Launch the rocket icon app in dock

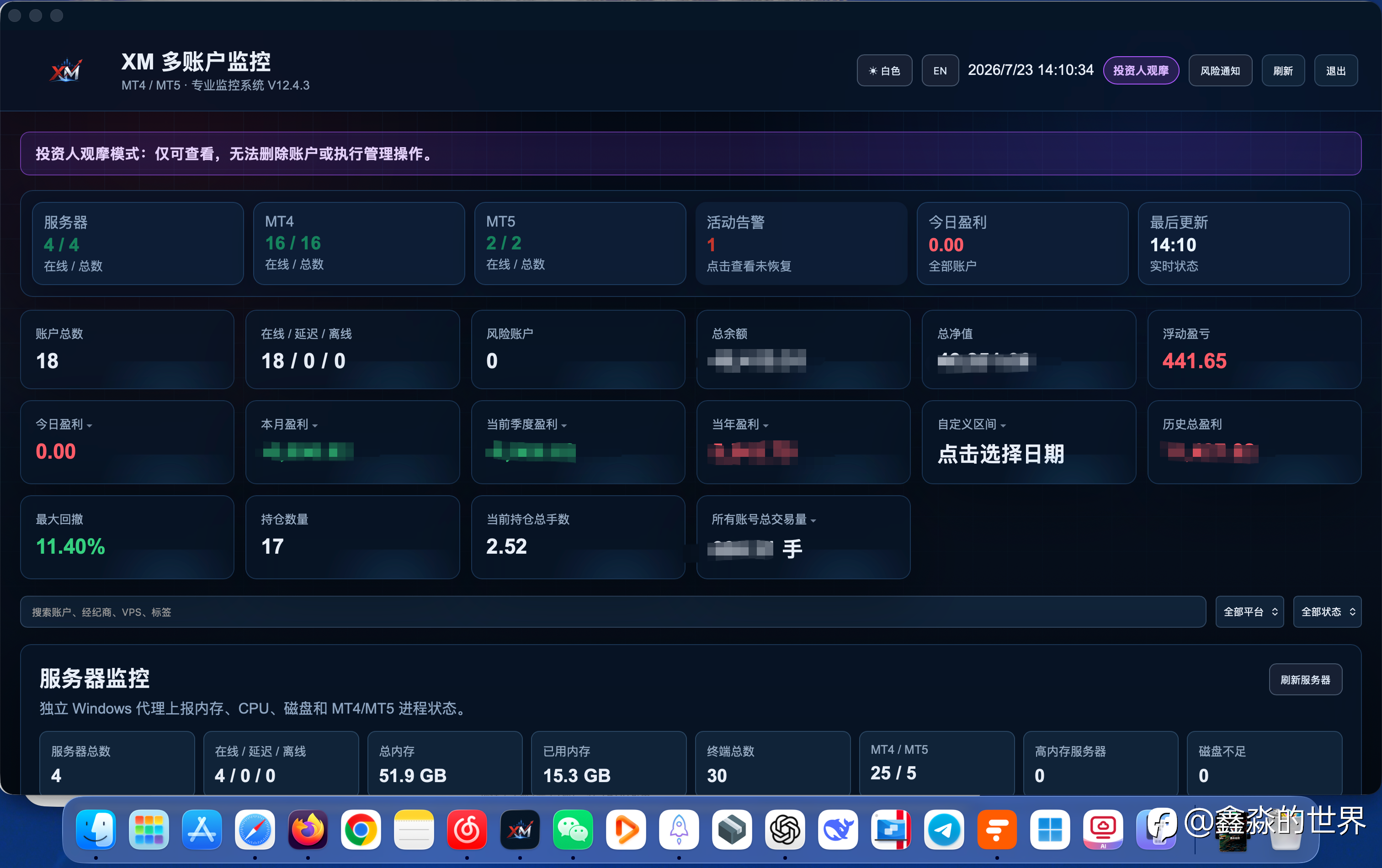coord(679,829)
